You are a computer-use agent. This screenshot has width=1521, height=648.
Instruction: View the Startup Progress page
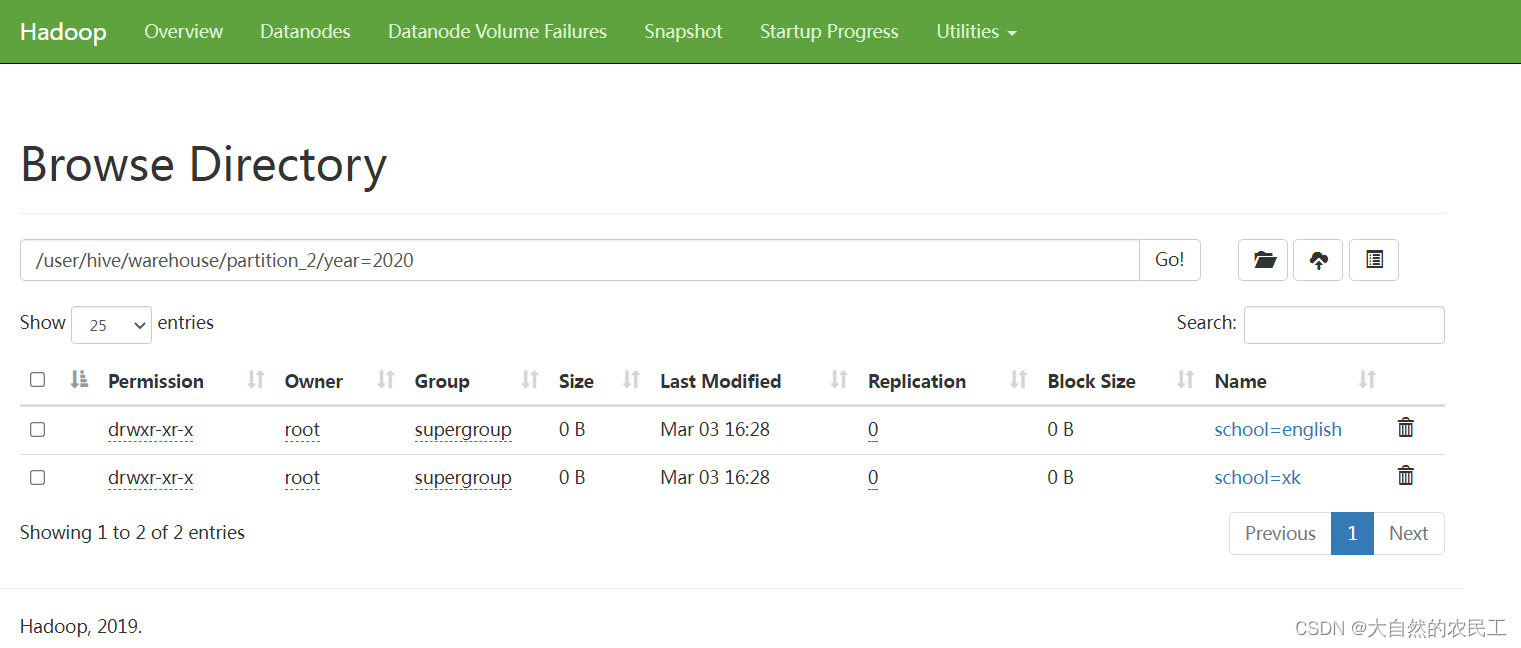(x=829, y=32)
